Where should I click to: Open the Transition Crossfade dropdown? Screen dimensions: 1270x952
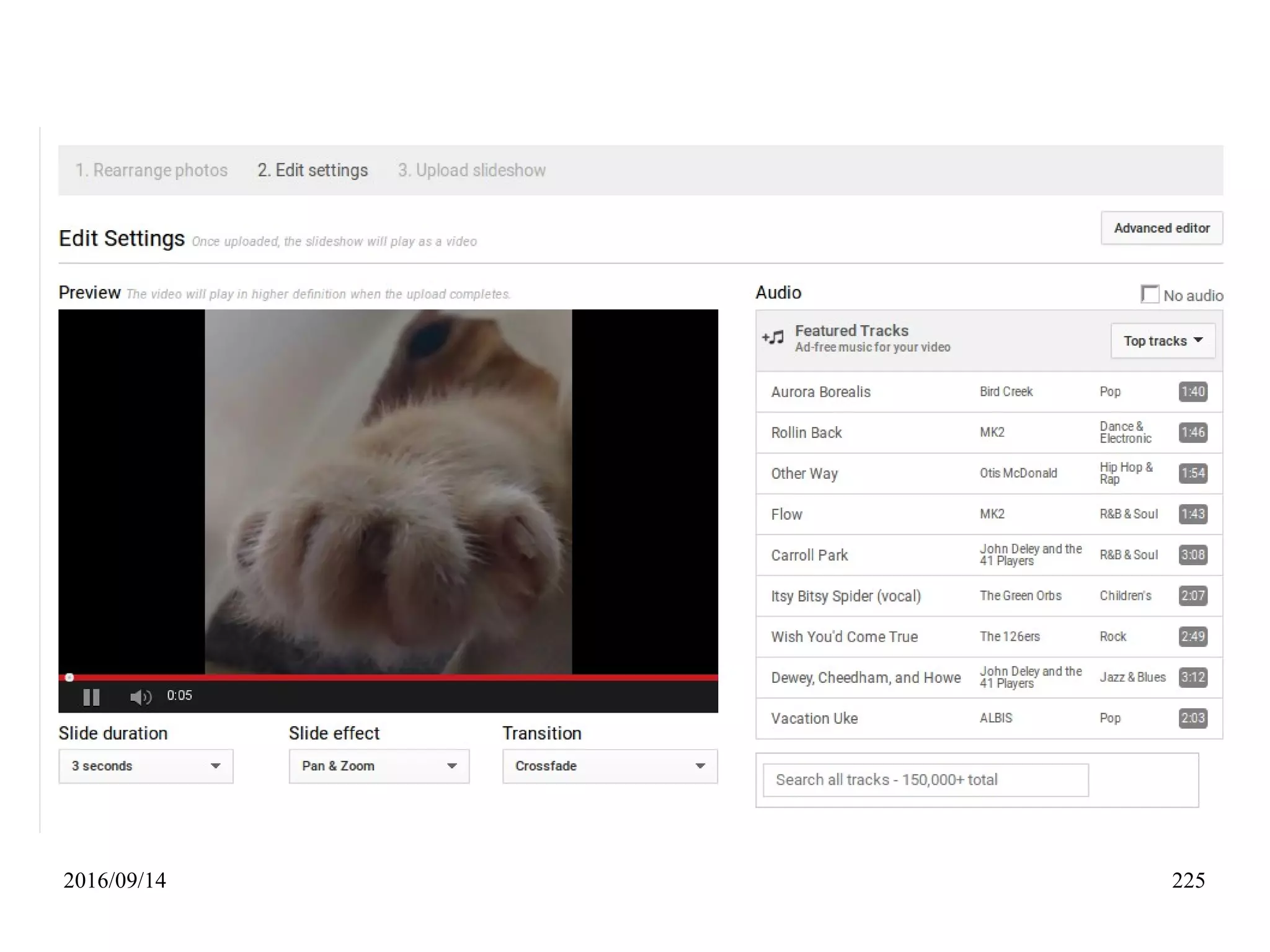(610, 766)
